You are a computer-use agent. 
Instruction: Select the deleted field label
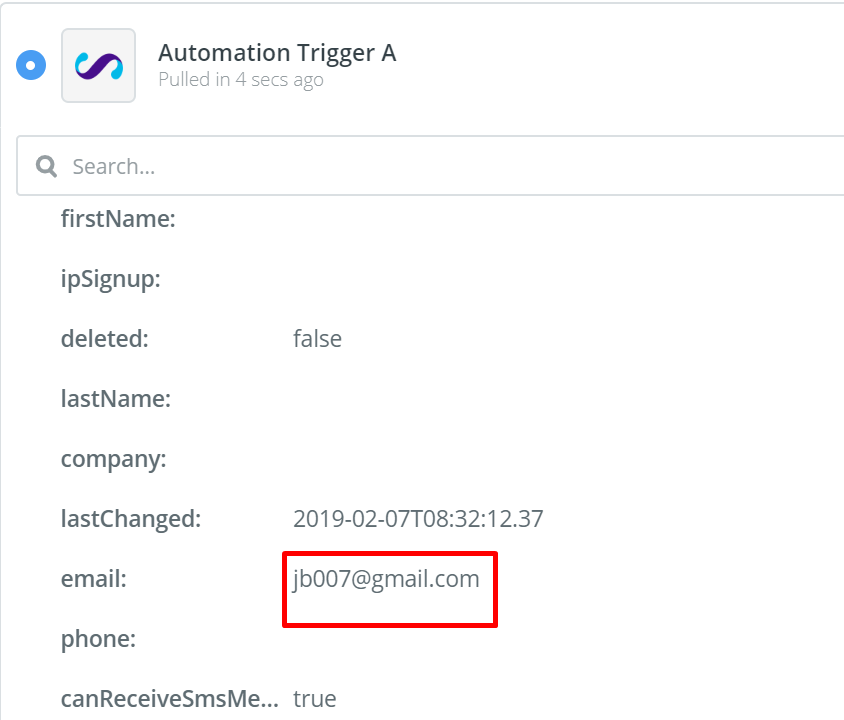click(x=104, y=339)
